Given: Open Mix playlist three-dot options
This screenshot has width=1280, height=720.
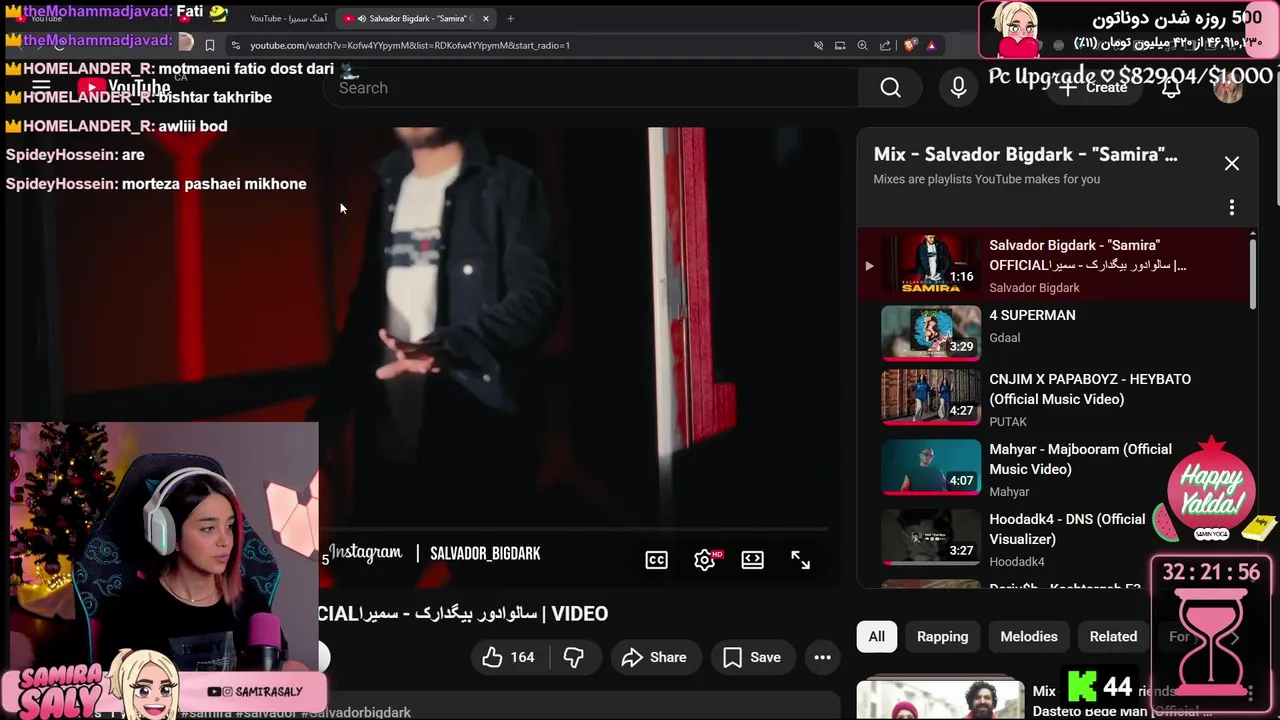Looking at the screenshot, I should pyautogui.click(x=1232, y=207).
